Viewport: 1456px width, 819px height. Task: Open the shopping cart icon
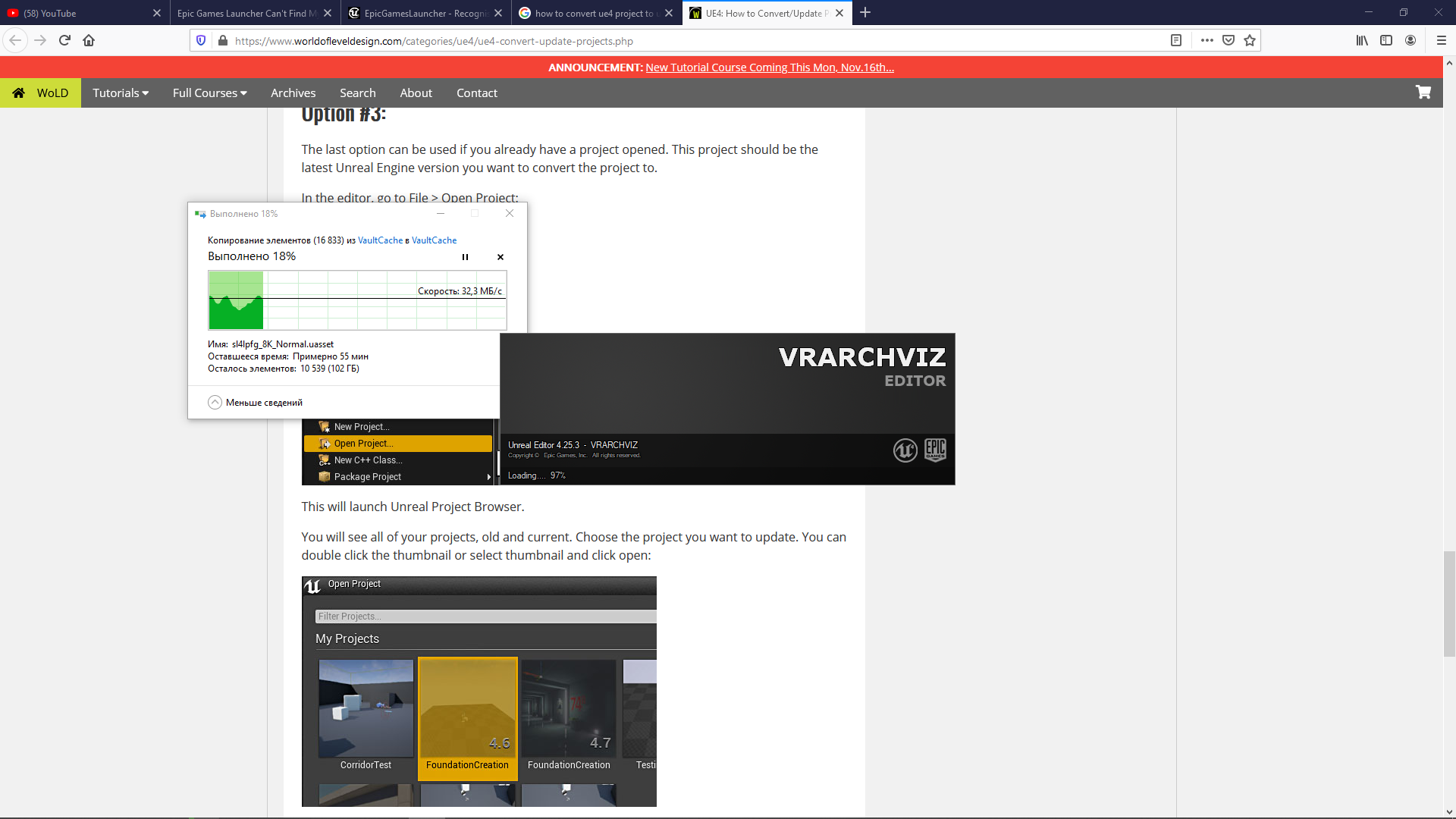coord(1423,93)
